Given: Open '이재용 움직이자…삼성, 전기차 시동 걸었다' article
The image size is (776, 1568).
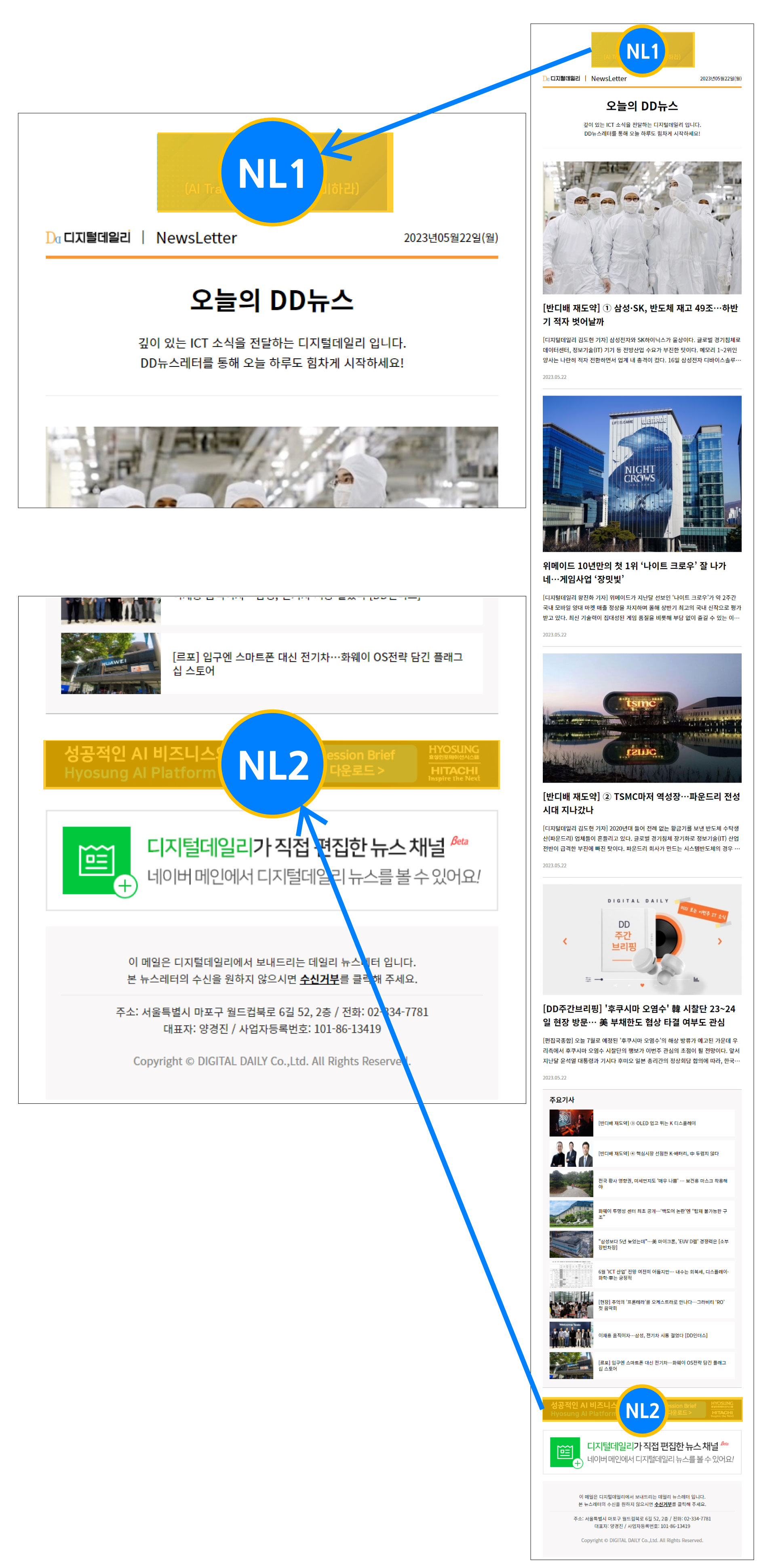Looking at the screenshot, I should (652, 1335).
